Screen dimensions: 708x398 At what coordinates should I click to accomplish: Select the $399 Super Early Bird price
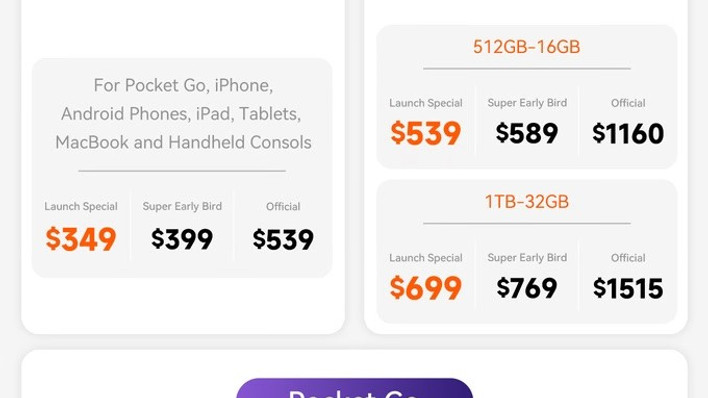(182, 239)
